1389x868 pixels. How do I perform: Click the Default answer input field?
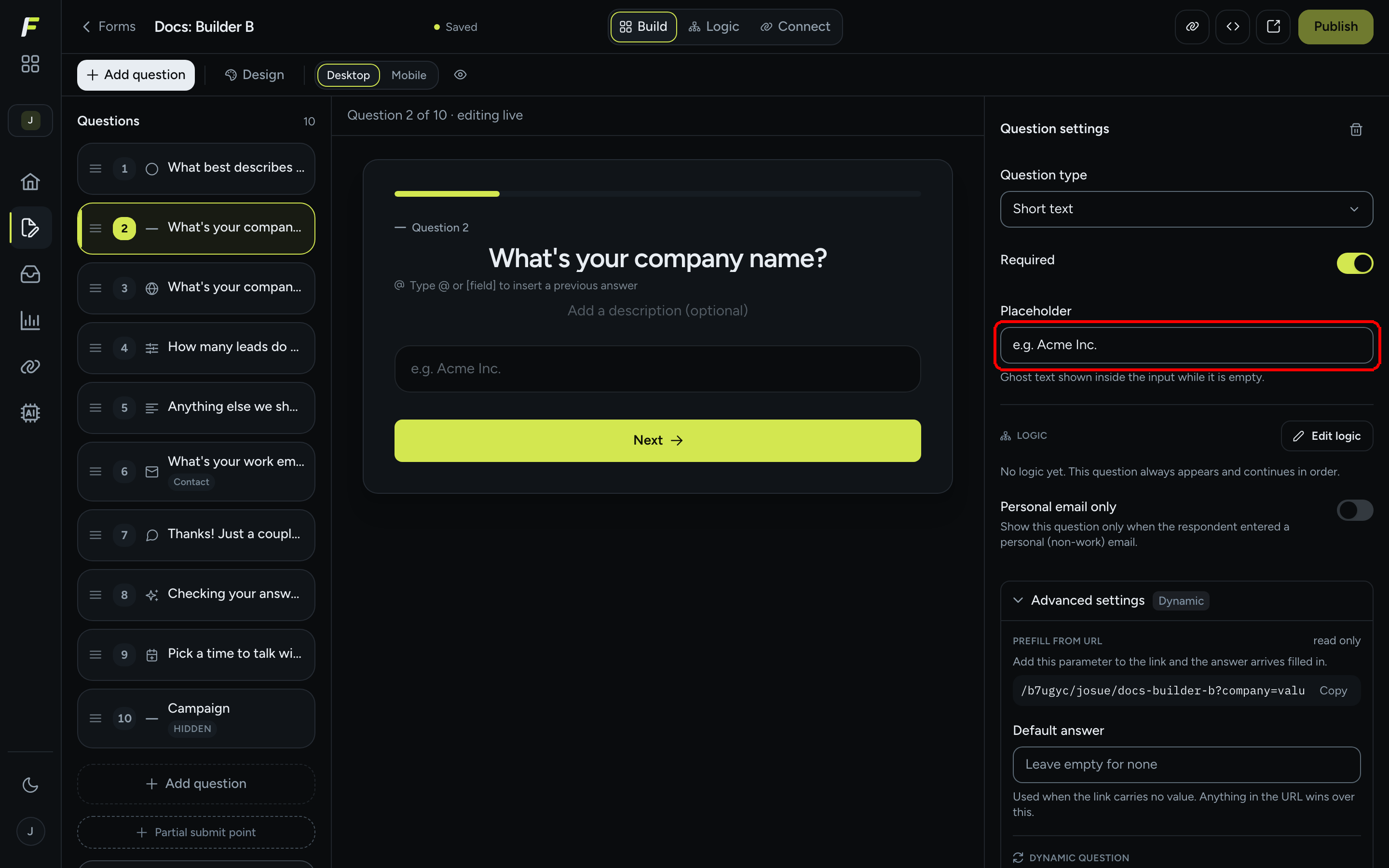click(1186, 765)
